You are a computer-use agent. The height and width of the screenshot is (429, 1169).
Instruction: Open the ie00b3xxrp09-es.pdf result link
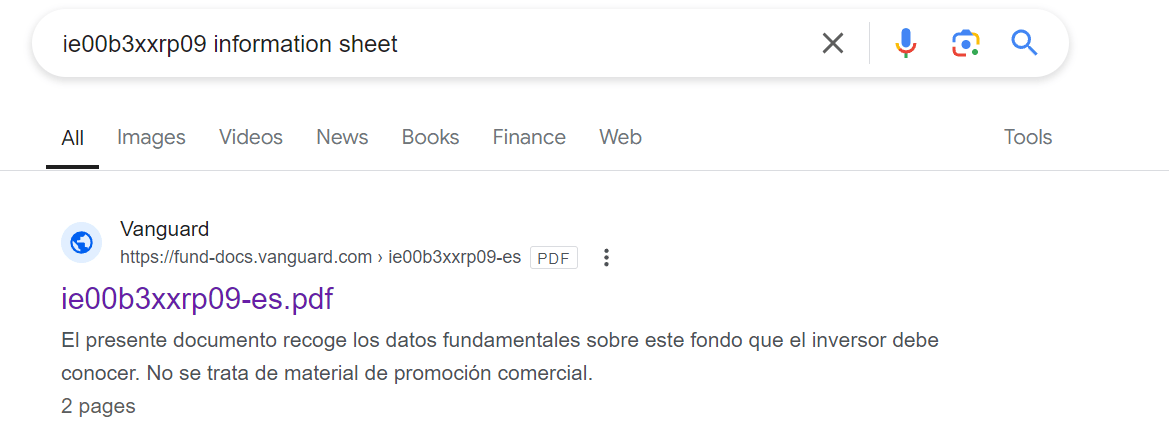[x=197, y=298]
